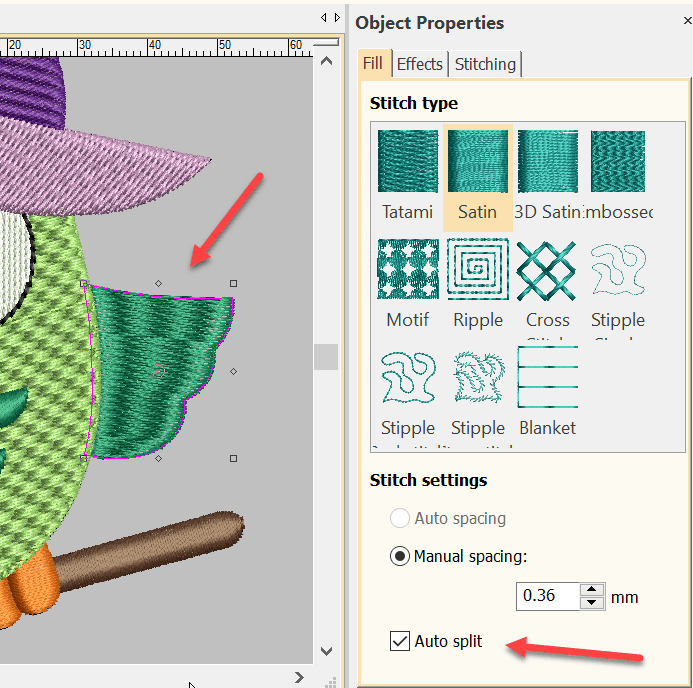Click the Fill tab

(373, 63)
